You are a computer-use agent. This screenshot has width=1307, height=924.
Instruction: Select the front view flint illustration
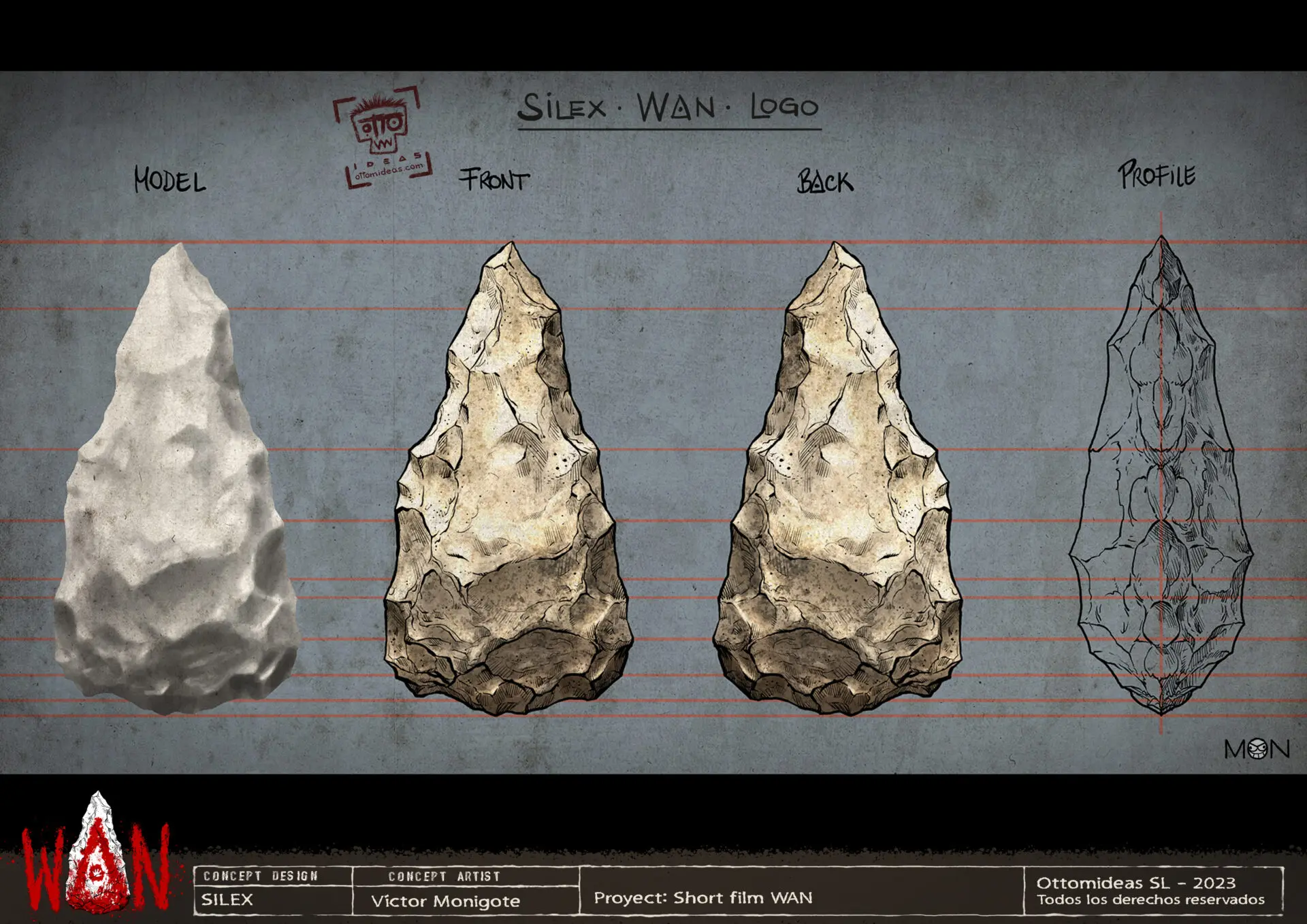509,478
